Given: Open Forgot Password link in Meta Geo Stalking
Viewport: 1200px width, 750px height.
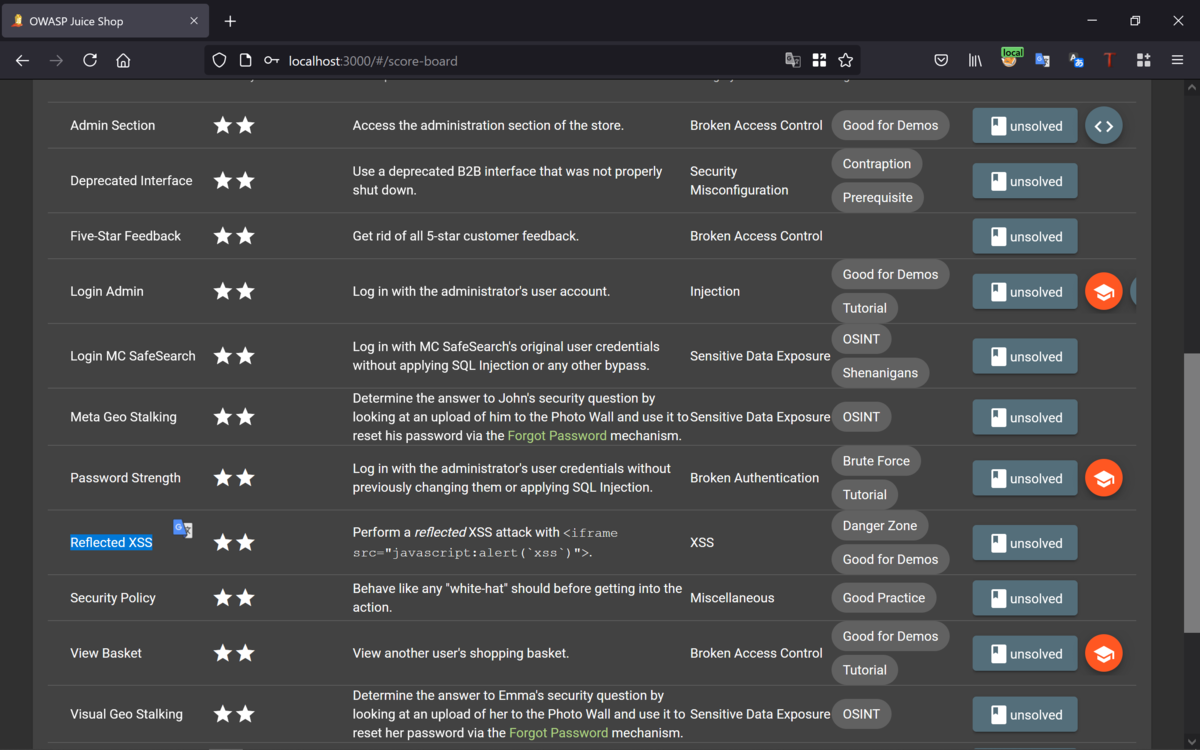Looking at the screenshot, I should point(557,436).
